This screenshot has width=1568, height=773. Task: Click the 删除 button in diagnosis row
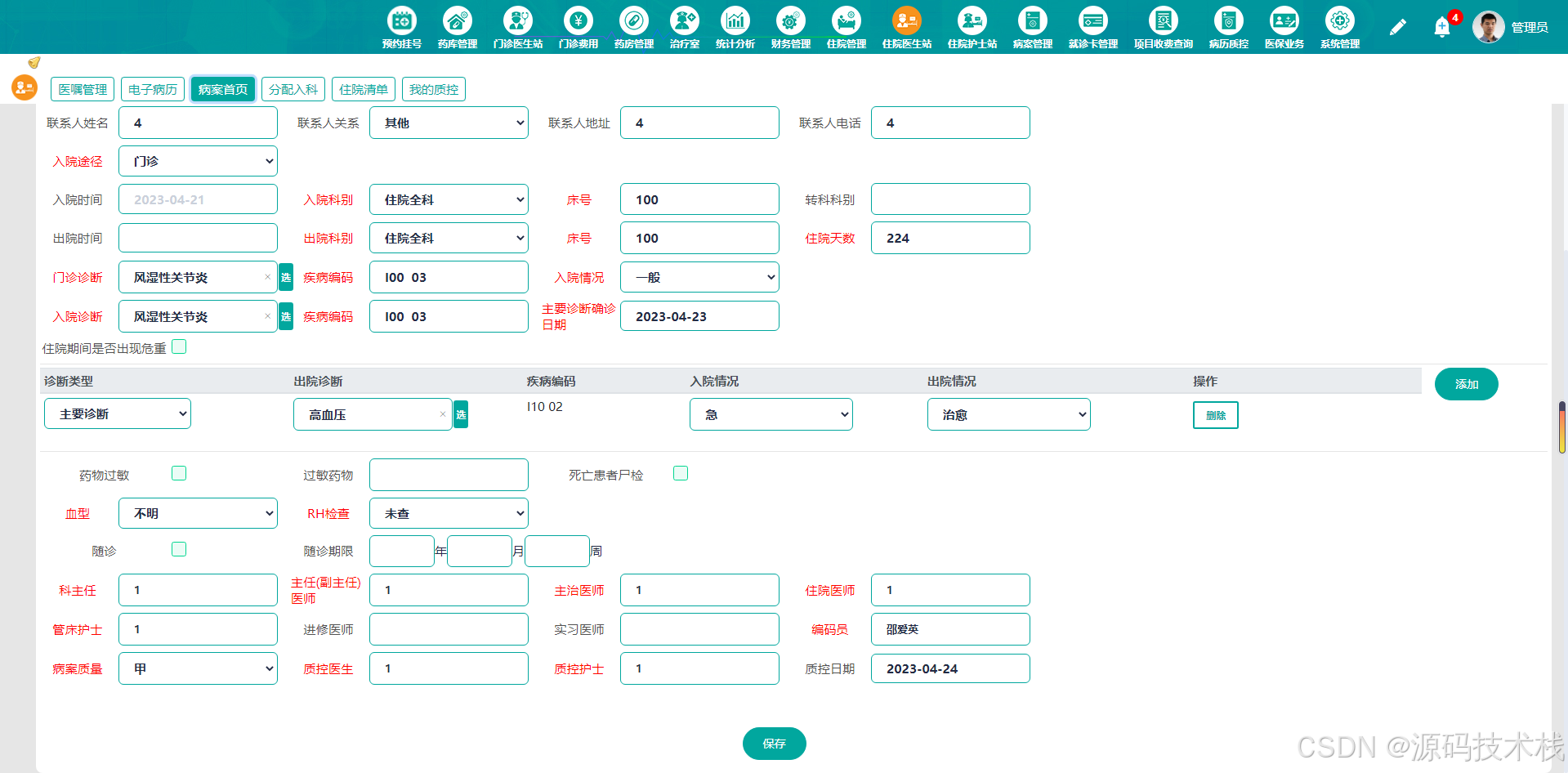click(x=1216, y=415)
